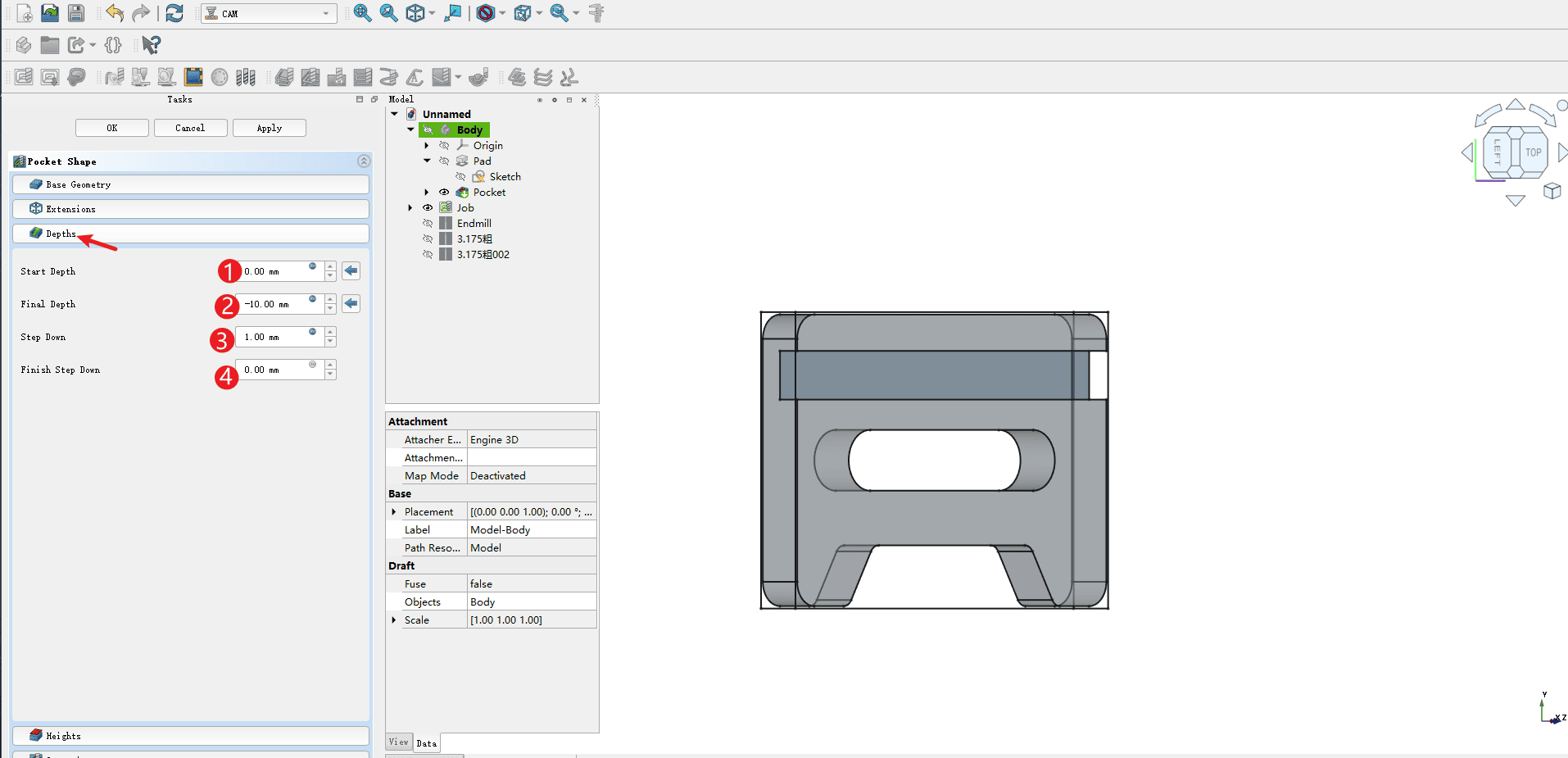Open the Heights section
The height and width of the screenshot is (758, 1568).
coord(191,736)
